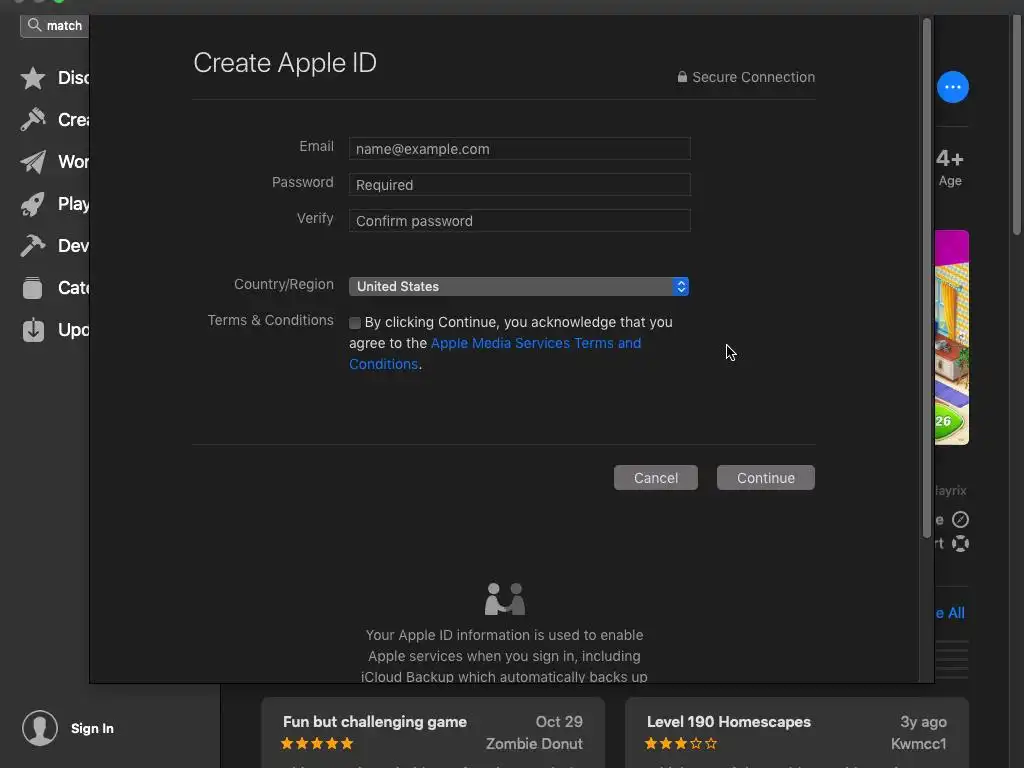The height and width of the screenshot is (768, 1024).
Task: Click the main window scrollbar at right
Action: click(x=1016, y=124)
